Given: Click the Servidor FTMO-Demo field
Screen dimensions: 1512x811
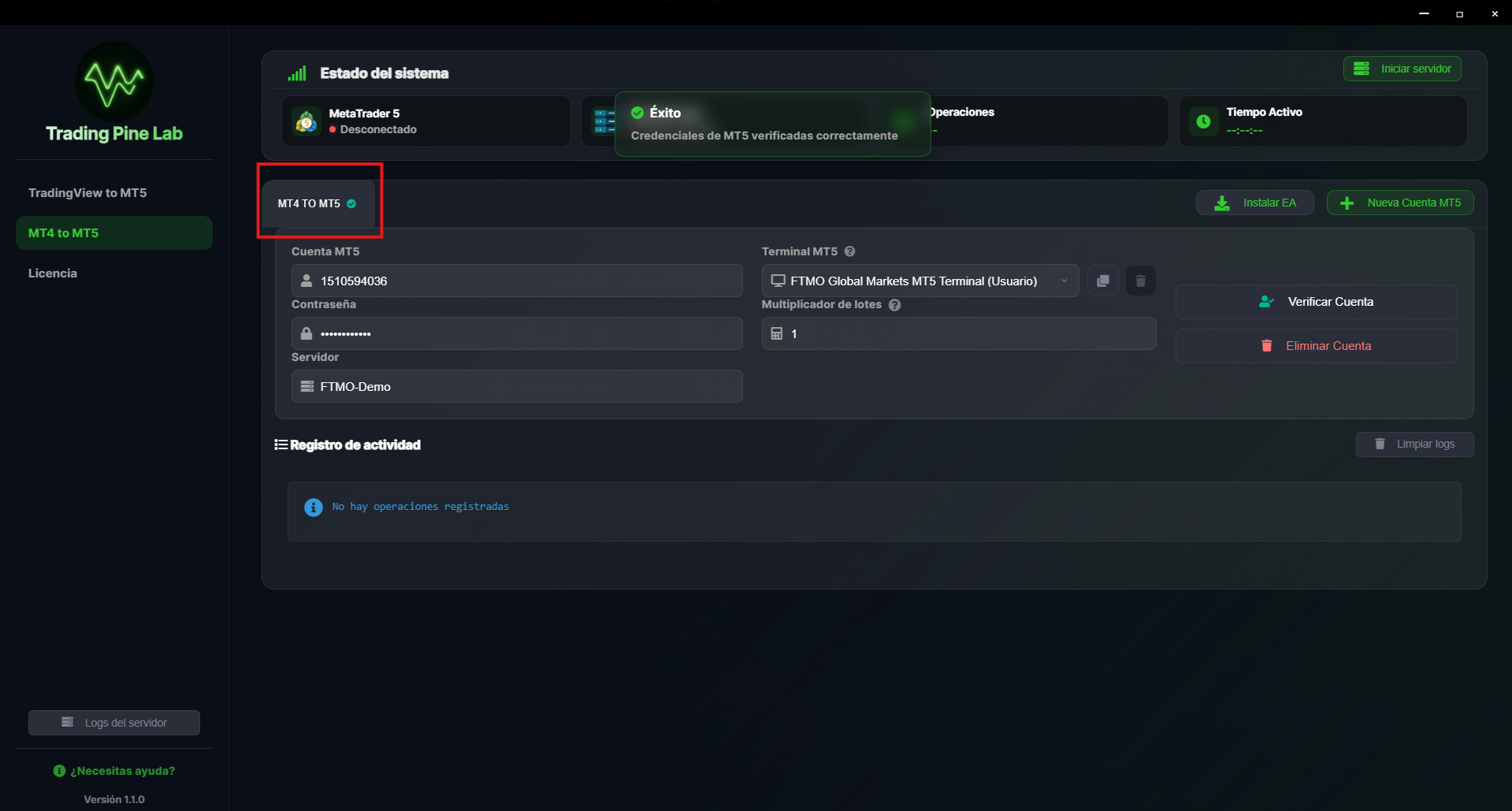Looking at the screenshot, I should tap(517, 386).
